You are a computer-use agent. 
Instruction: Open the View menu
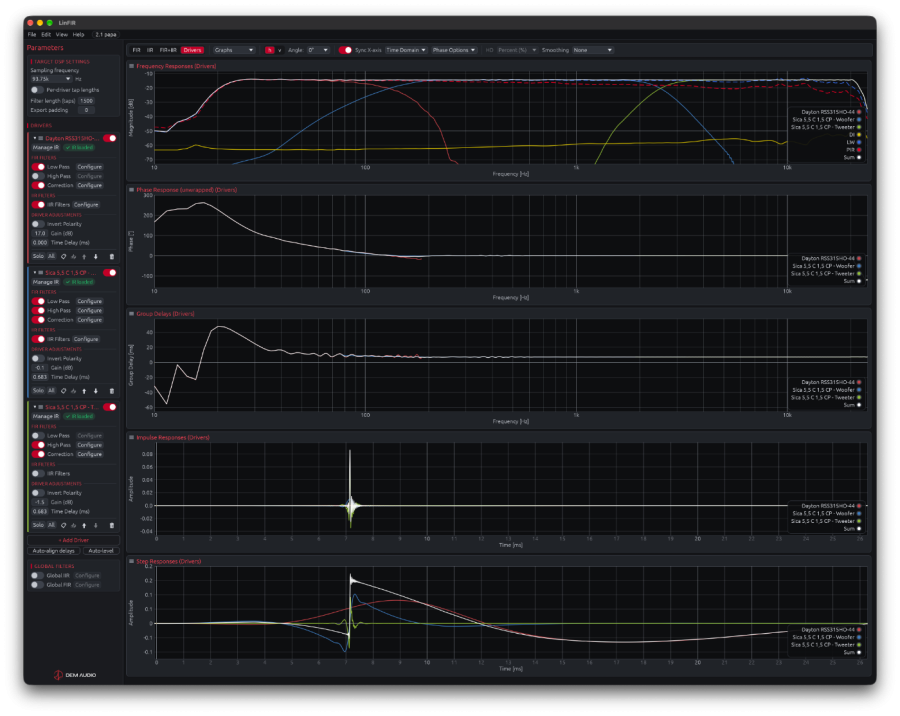(x=61, y=34)
